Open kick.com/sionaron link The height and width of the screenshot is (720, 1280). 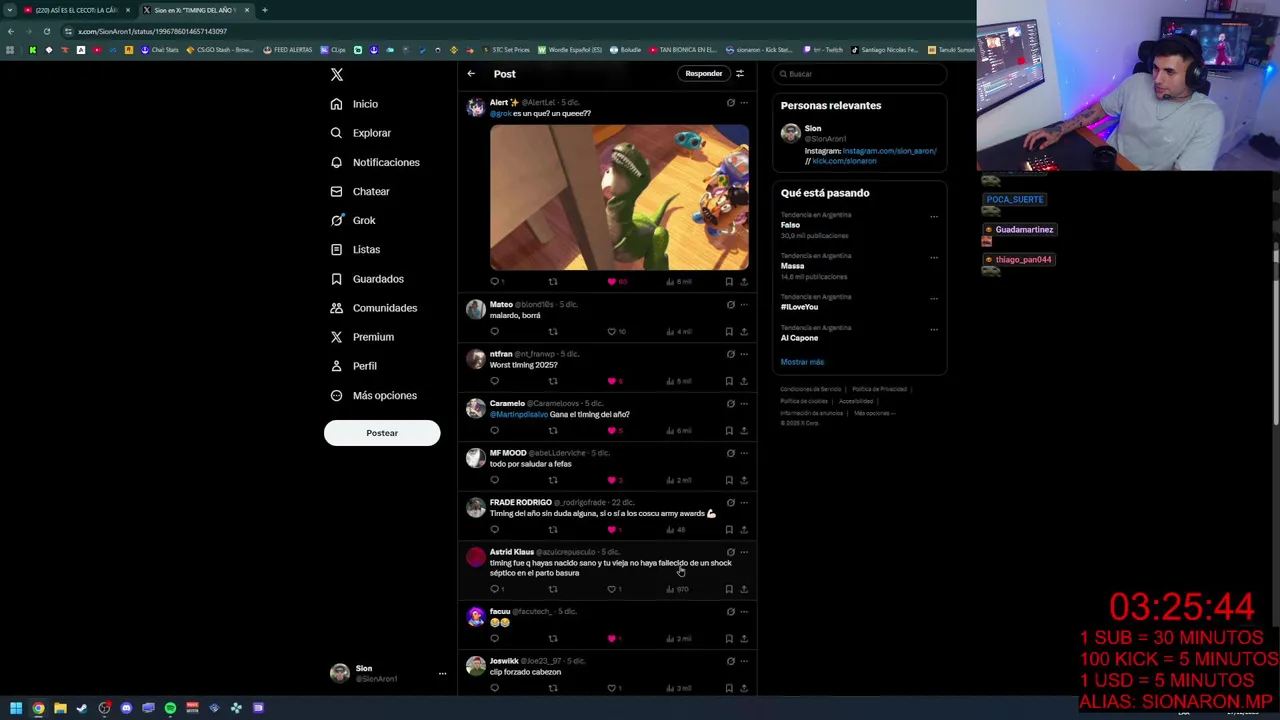(844, 161)
